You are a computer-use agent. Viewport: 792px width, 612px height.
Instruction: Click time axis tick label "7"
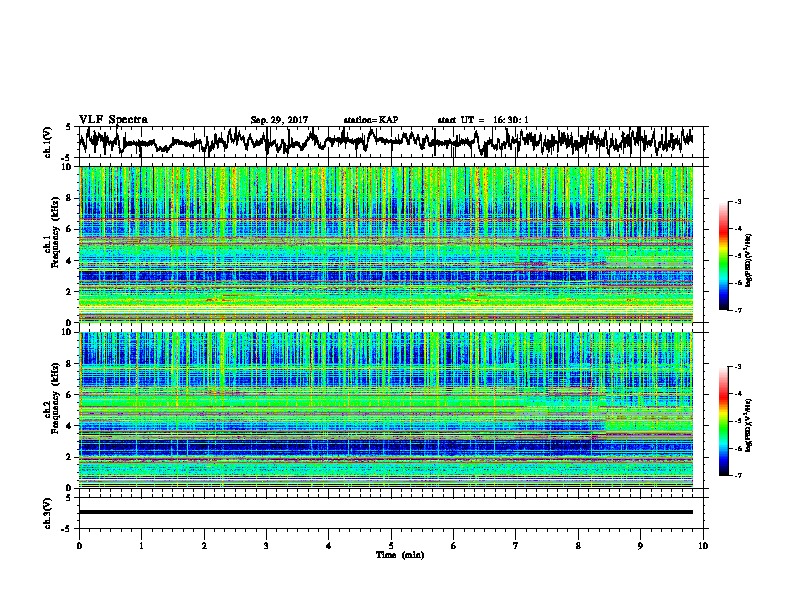(x=516, y=546)
